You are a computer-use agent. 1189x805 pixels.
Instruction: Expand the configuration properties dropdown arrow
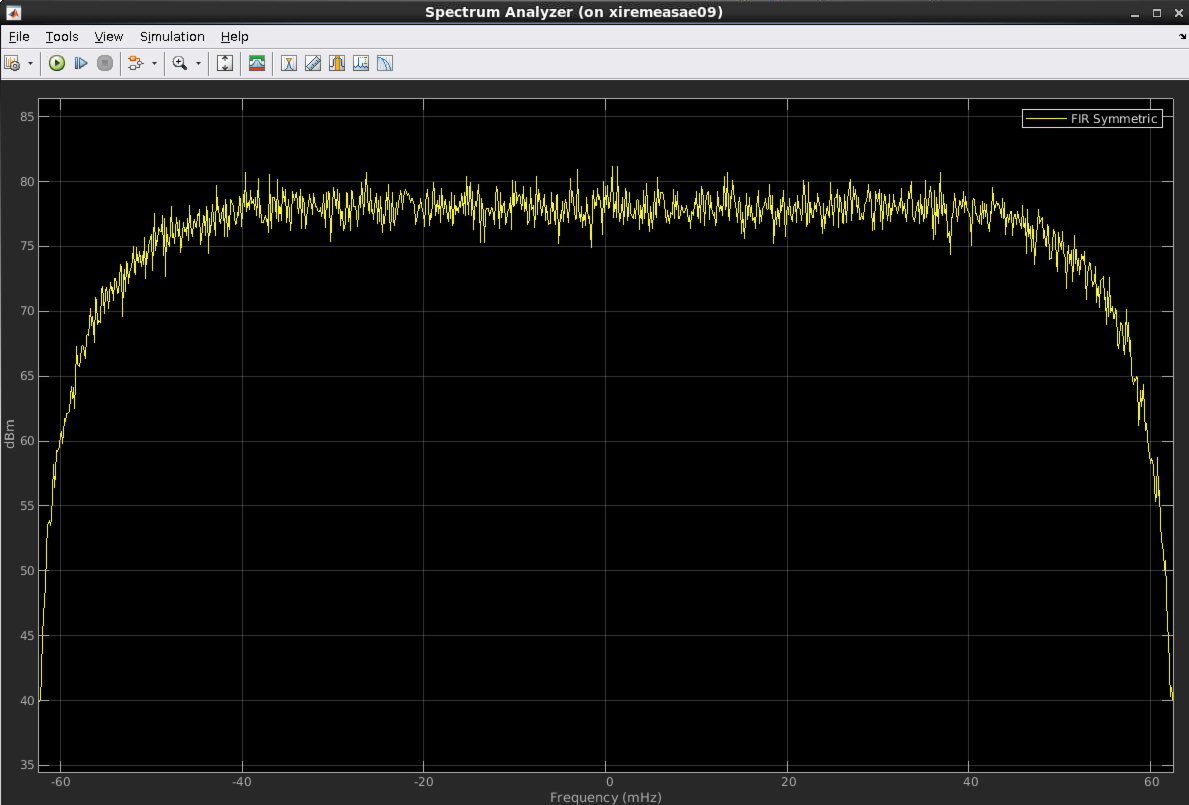tap(30, 63)
